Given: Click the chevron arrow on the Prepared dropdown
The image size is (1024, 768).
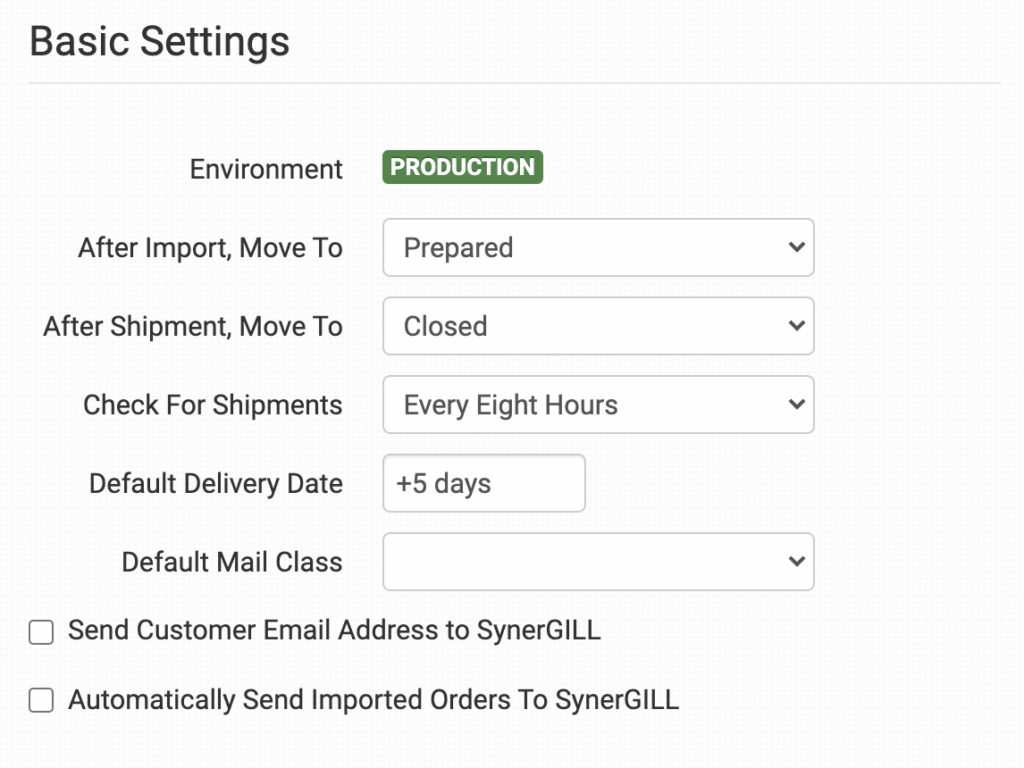Looking at the screenshot, I should [x=796, y=247].
